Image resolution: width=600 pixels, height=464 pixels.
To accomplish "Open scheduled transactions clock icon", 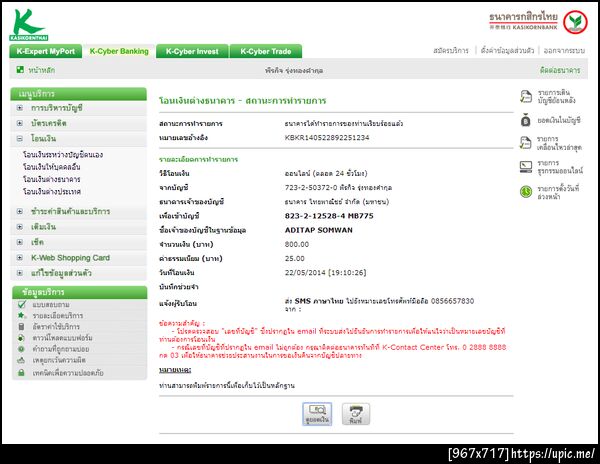I will [x=526, y=192].
